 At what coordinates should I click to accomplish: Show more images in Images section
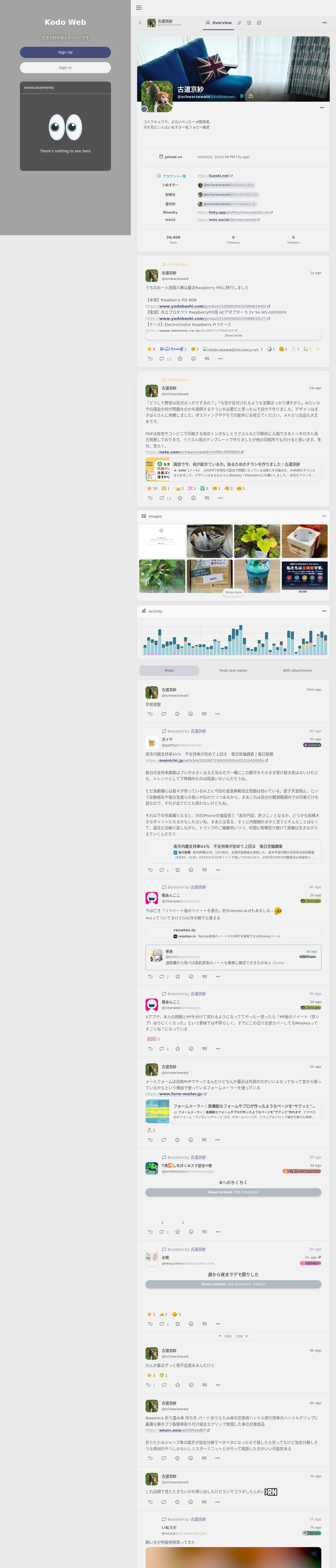[x=233, y=592]
